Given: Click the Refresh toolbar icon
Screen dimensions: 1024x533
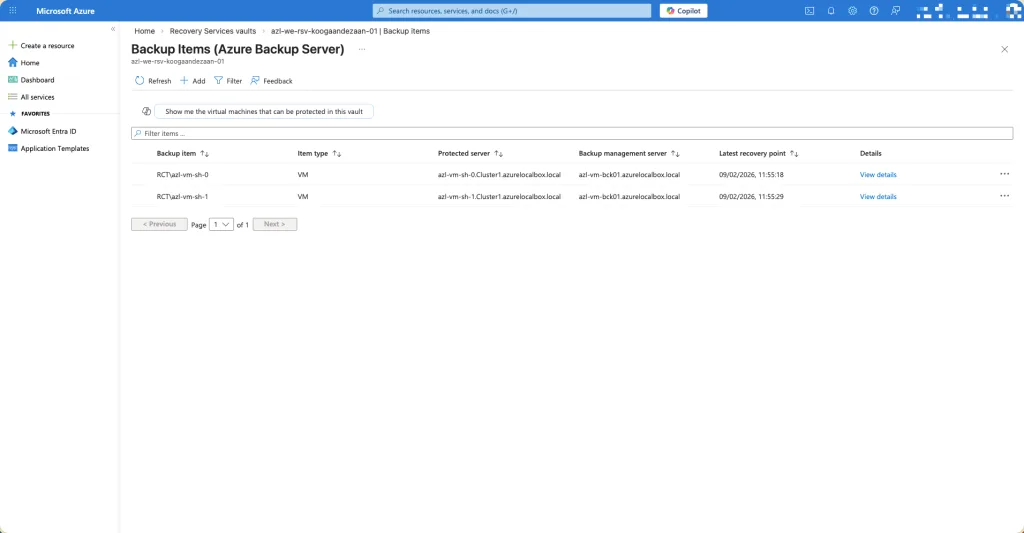Looking at the screenshot, I should 140,81.
